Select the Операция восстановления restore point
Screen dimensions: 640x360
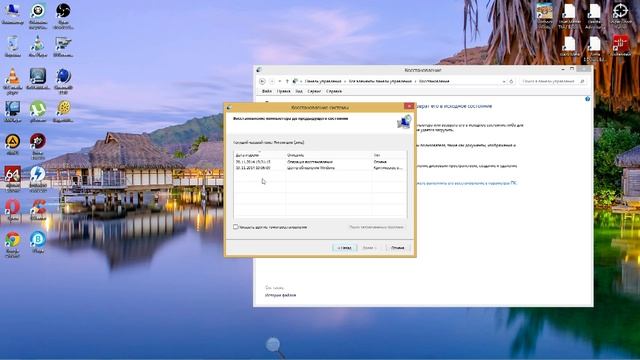(320, 162)
